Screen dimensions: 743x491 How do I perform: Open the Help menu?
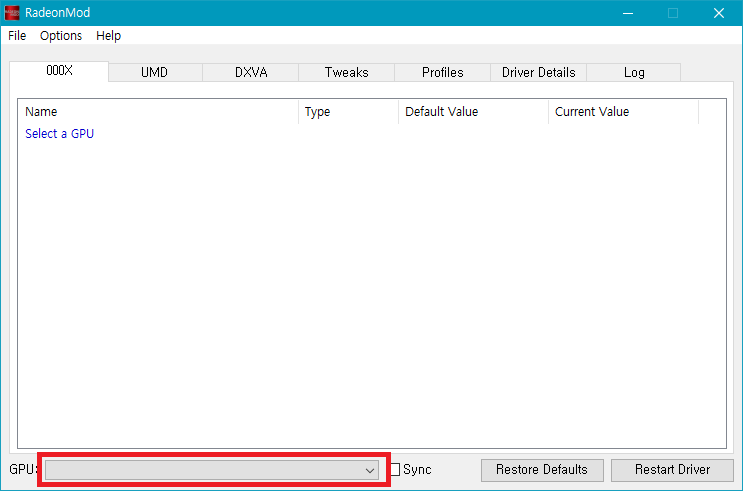point(108,35)
